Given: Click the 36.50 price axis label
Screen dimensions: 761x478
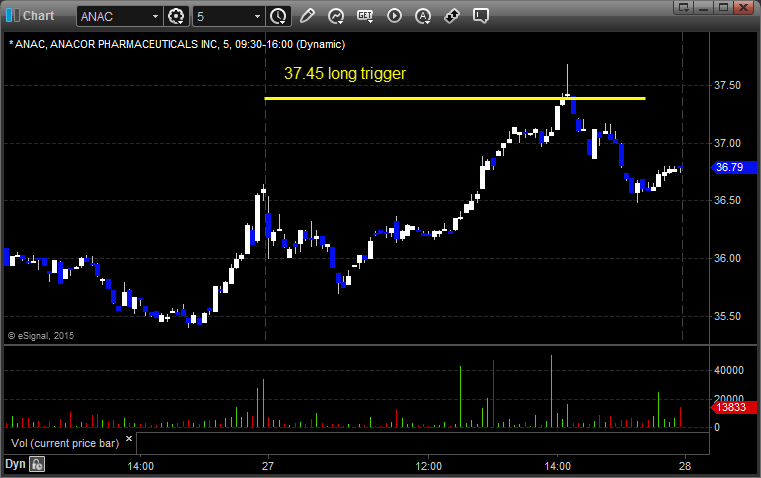Looking at the screenshot, I should (x=728, y=200).
